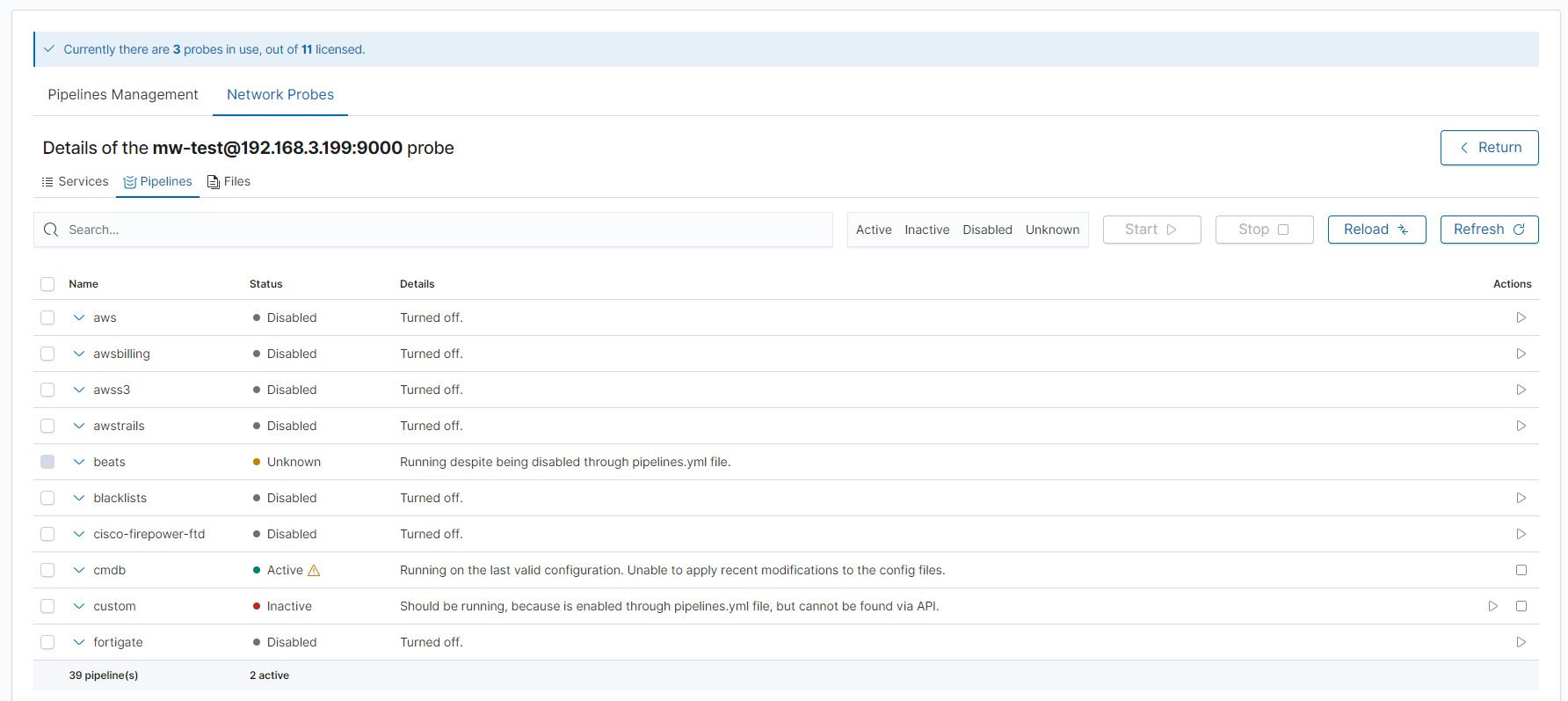Tick the select-all checkbox in the table header
This screenshot has width=1568, height=701.
coord(47,284)
